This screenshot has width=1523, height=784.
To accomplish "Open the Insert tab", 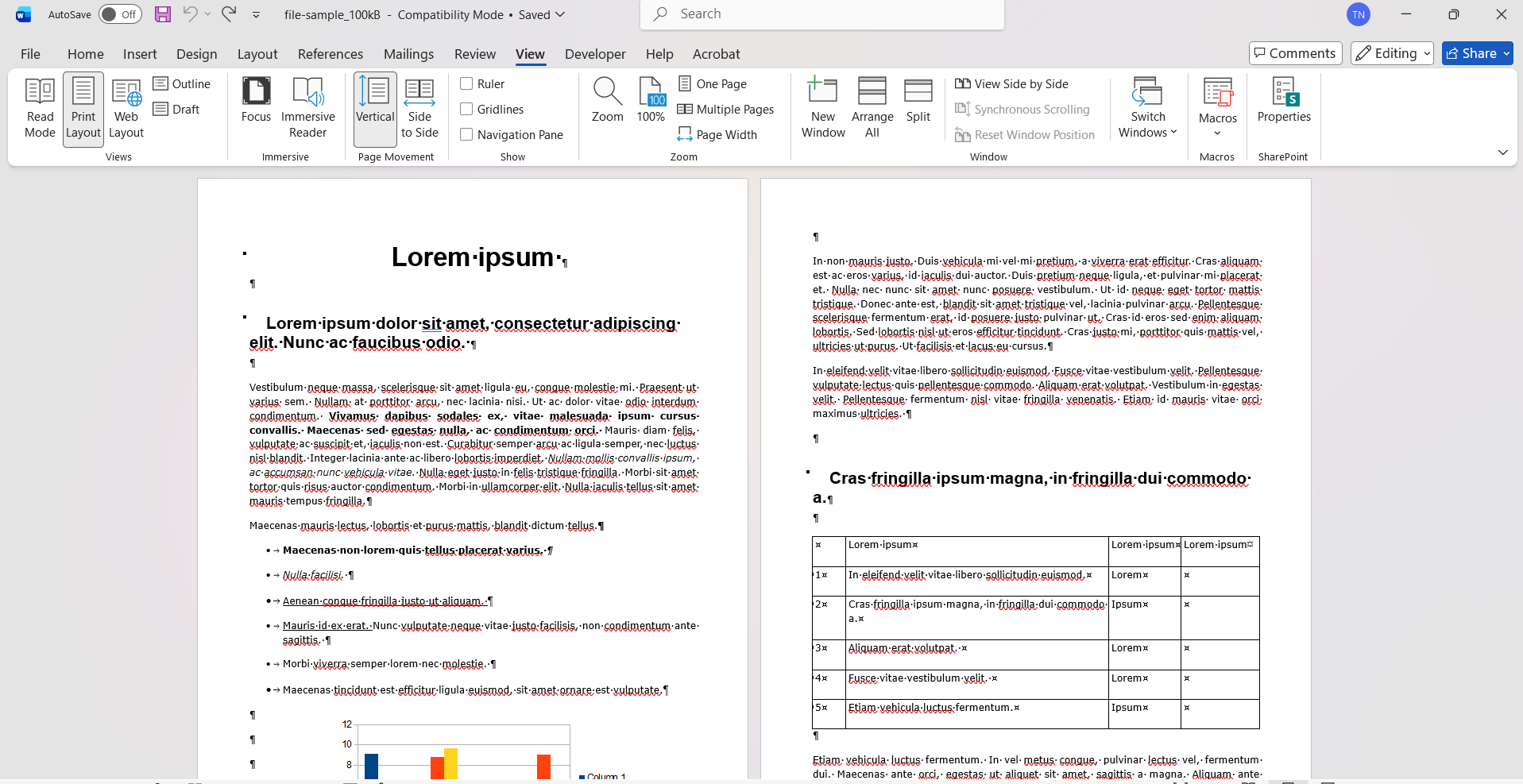I will 140,53.
